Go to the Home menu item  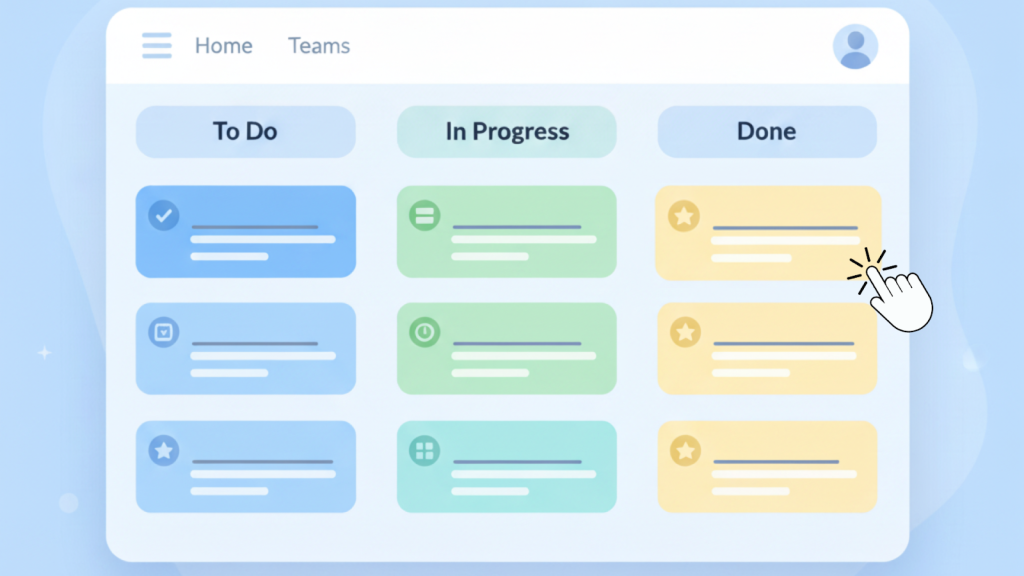223,46
